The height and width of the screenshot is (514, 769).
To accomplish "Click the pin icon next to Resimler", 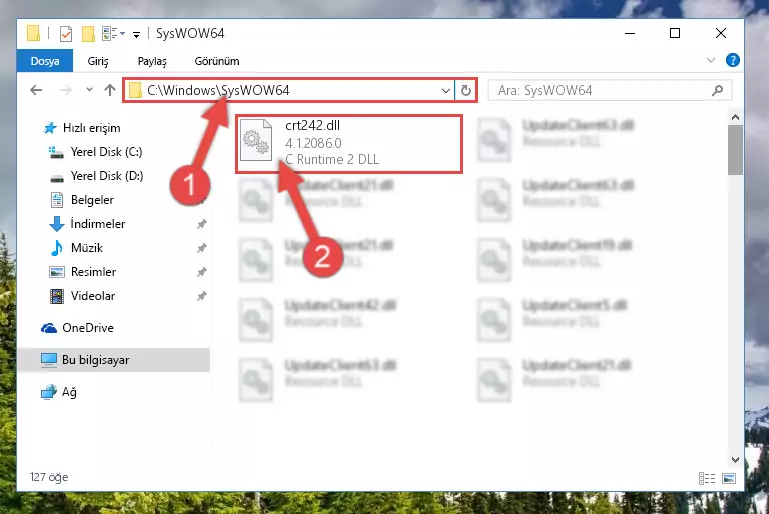I will [202, 272].
